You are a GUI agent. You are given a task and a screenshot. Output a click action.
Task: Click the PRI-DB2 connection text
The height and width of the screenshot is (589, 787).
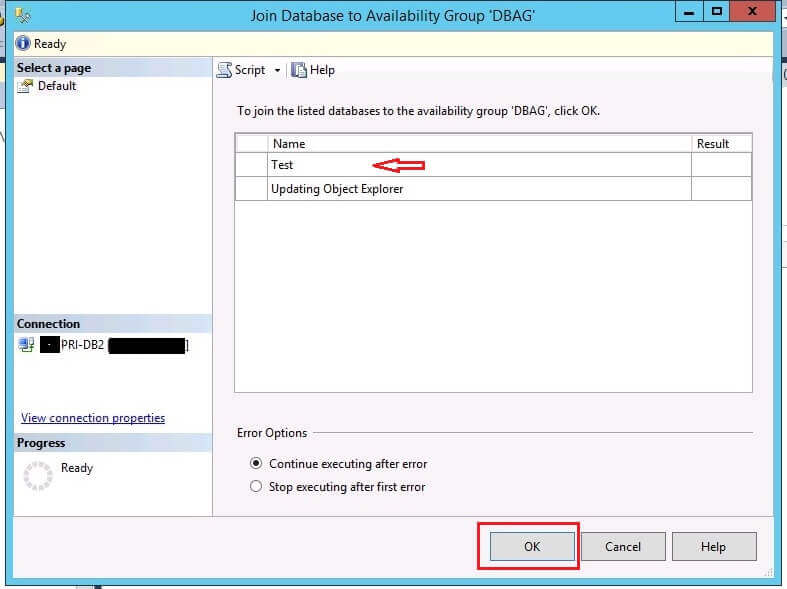[x=82, y=345]
